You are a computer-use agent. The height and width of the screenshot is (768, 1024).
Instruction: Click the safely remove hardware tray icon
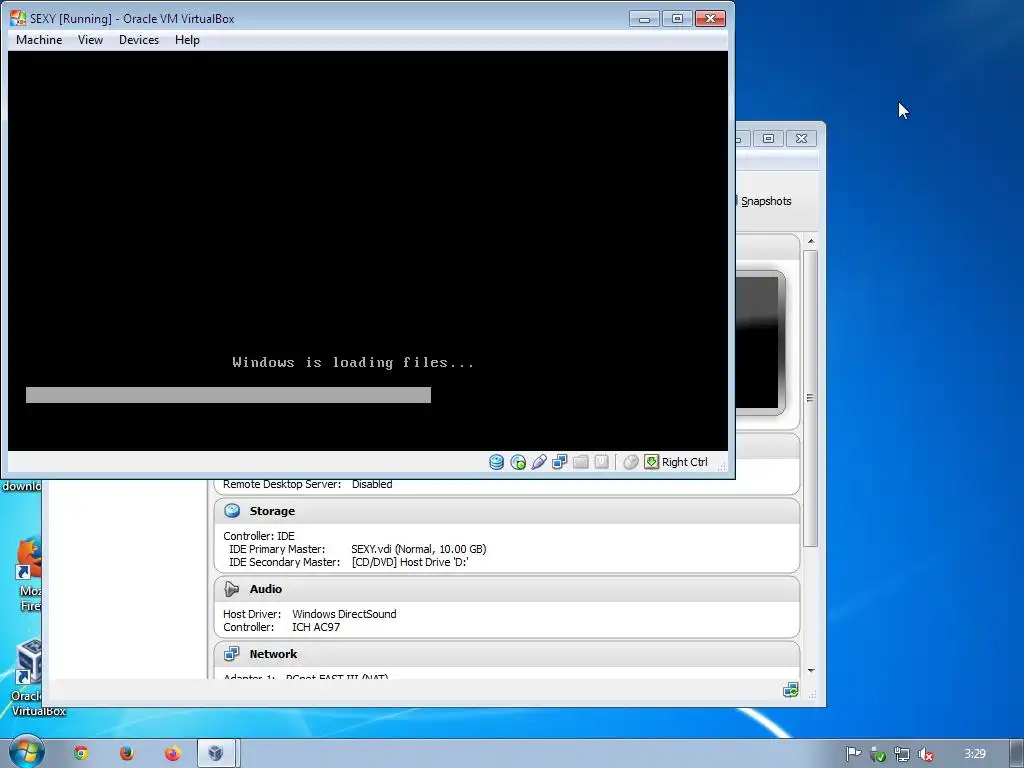[878, 754]
